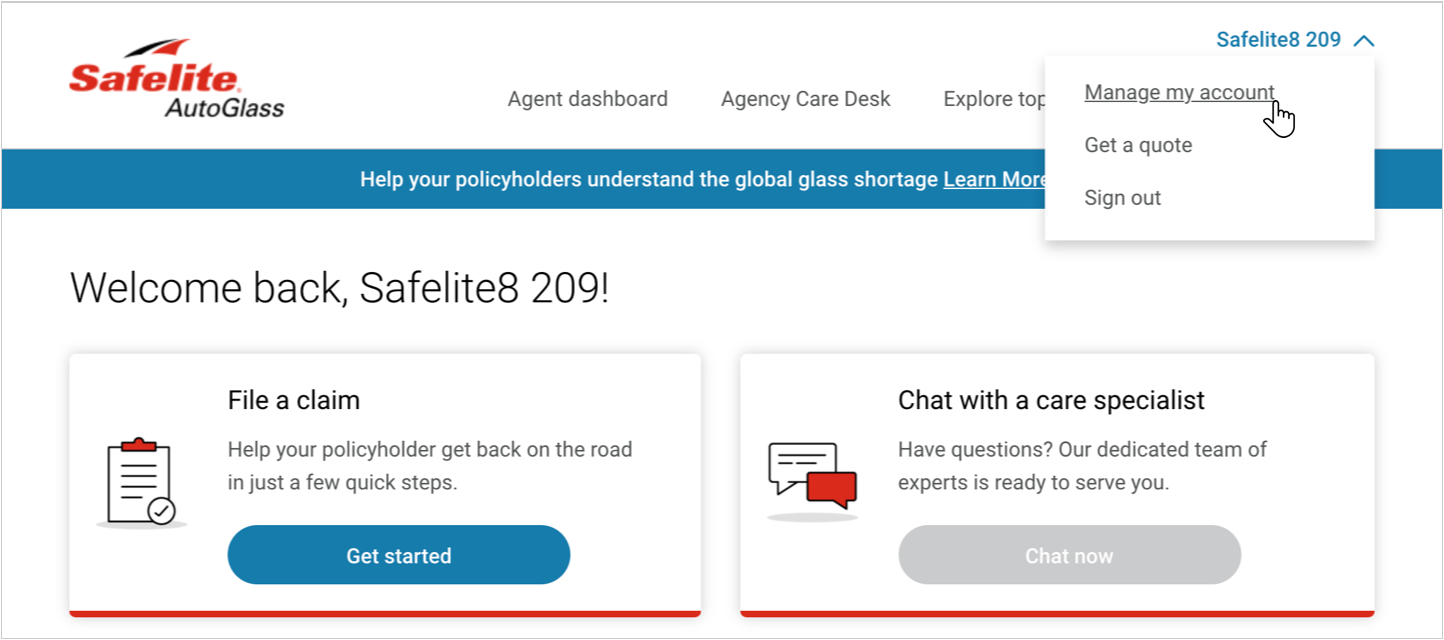Choose Sign out from the account menu
The width and height of the screenshot is (1444, 640).
1122,197
